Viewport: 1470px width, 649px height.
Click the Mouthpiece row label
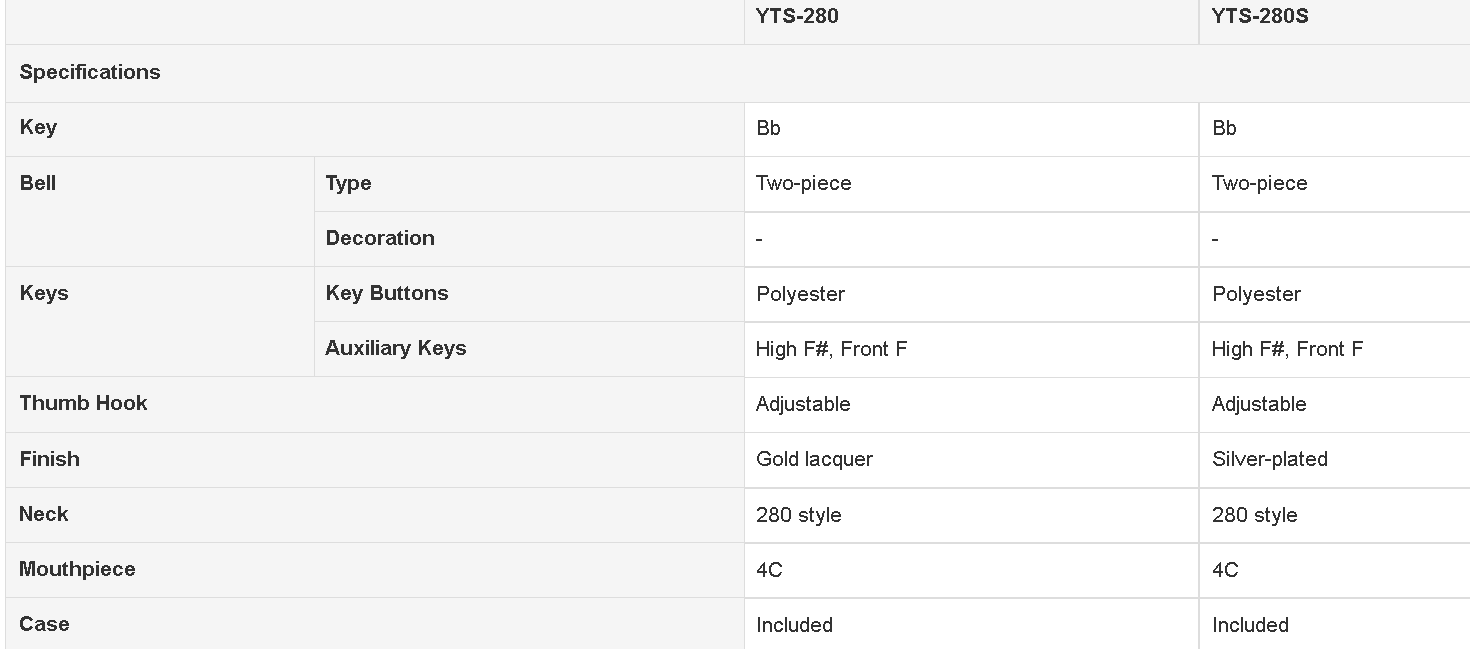[x=77, y=569]
